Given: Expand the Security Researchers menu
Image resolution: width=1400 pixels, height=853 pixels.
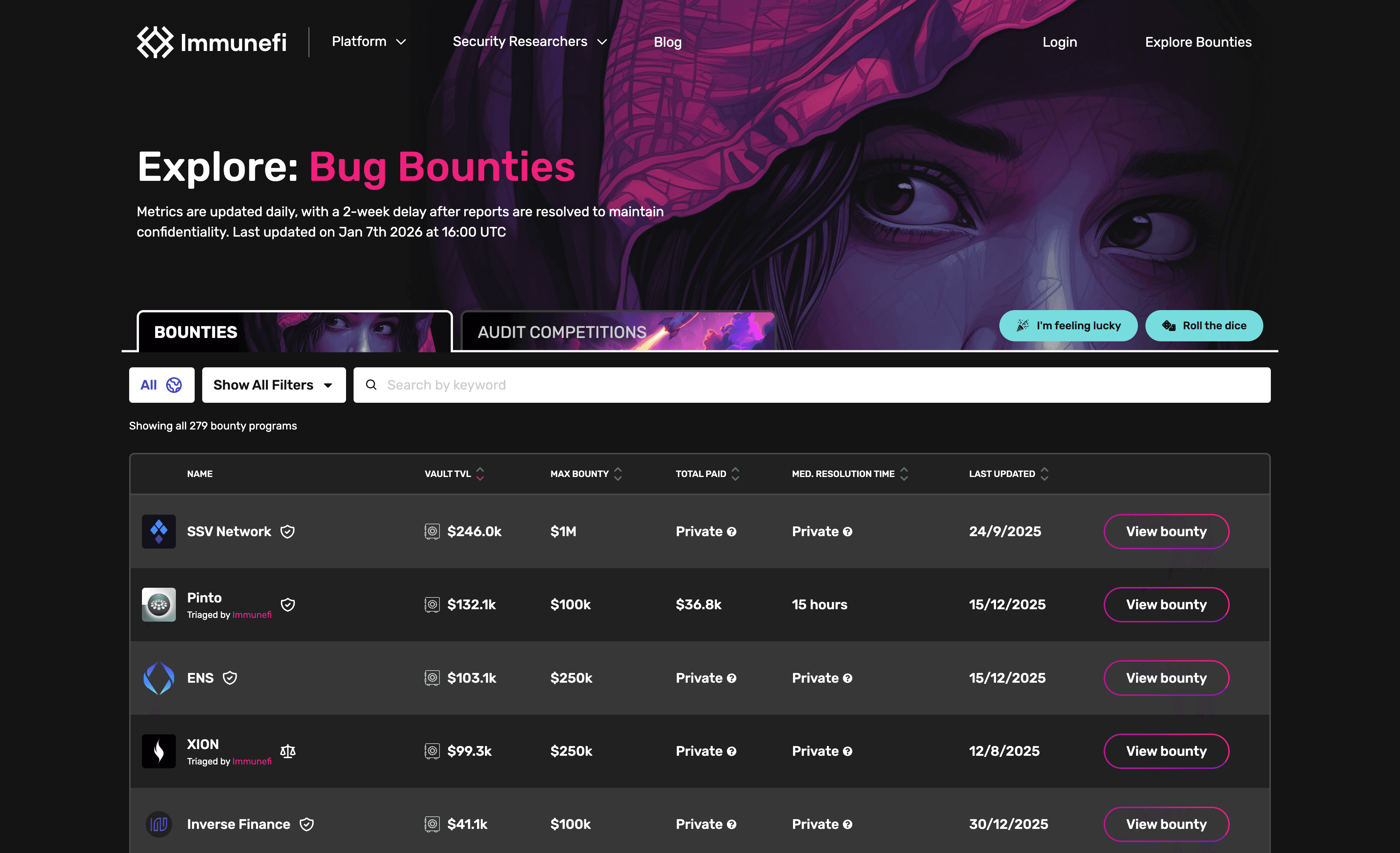Looking at the screenshot, I should tap(529, 42).
